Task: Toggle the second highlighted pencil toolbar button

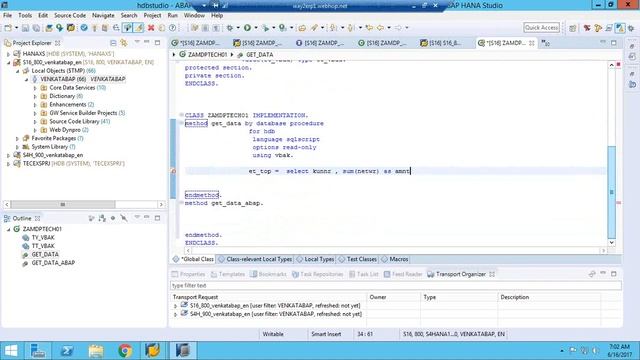Action: 139,28
